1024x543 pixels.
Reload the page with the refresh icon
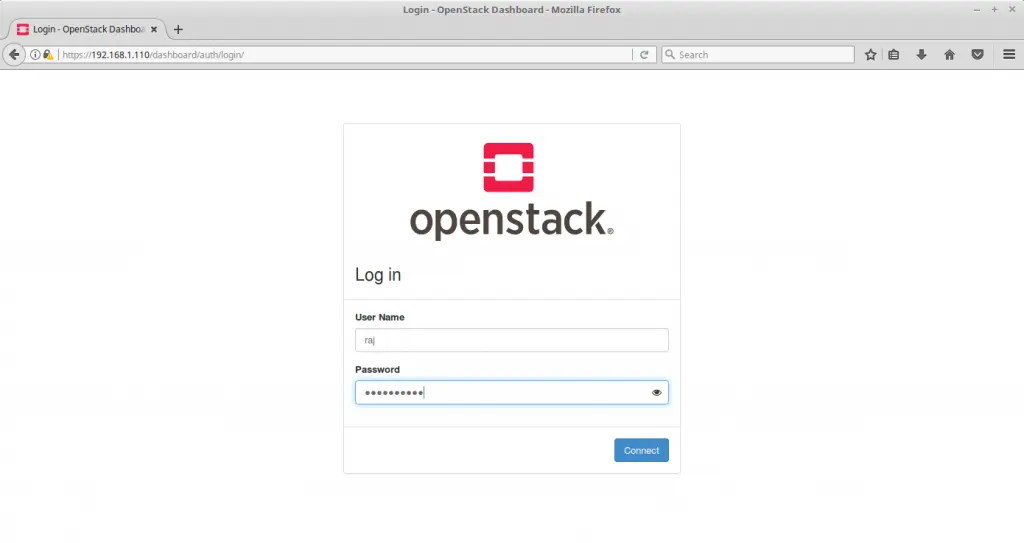[x=644, y=55]
